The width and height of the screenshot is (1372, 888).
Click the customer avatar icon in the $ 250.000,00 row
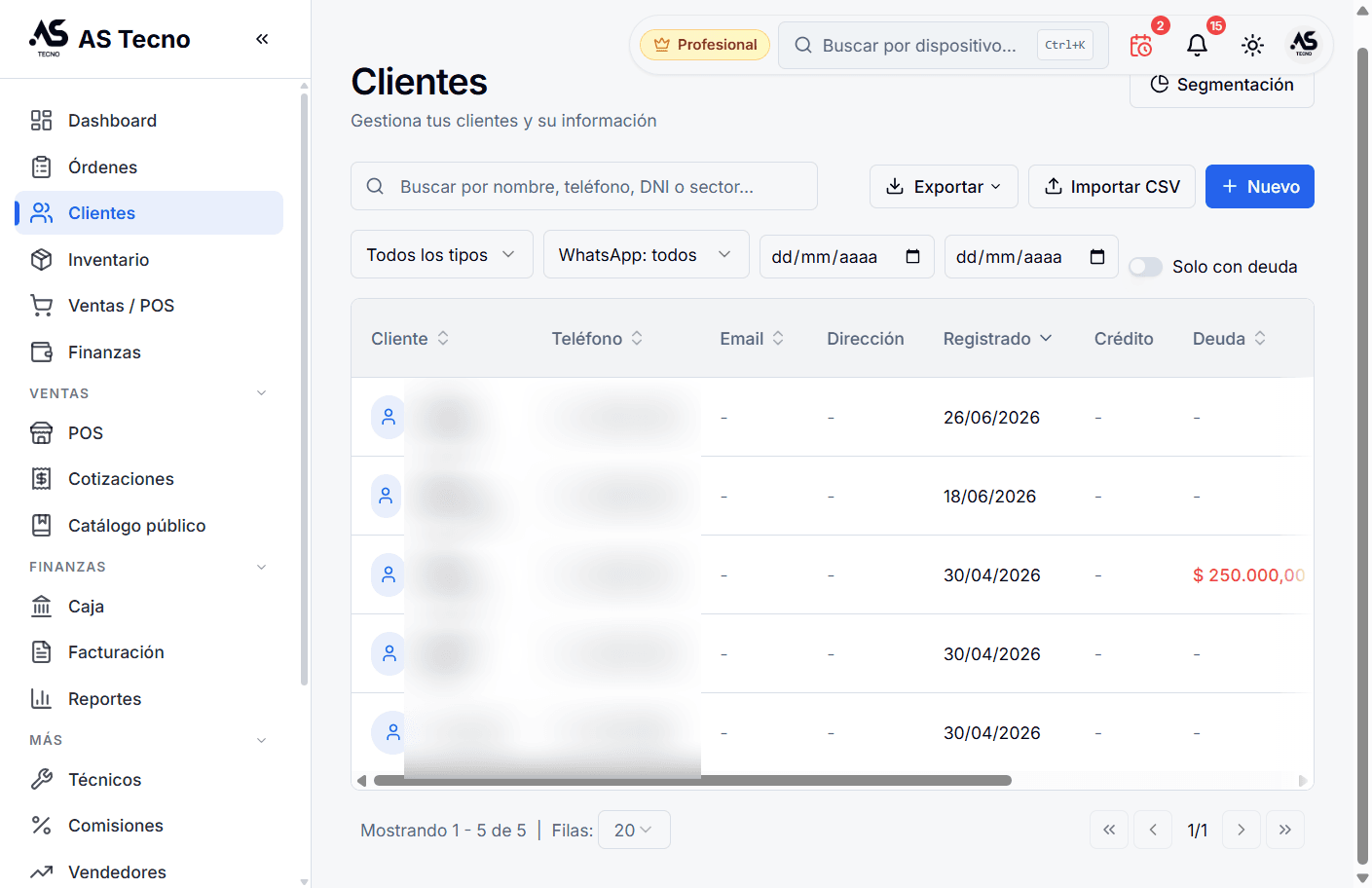(x=389, y=574)
